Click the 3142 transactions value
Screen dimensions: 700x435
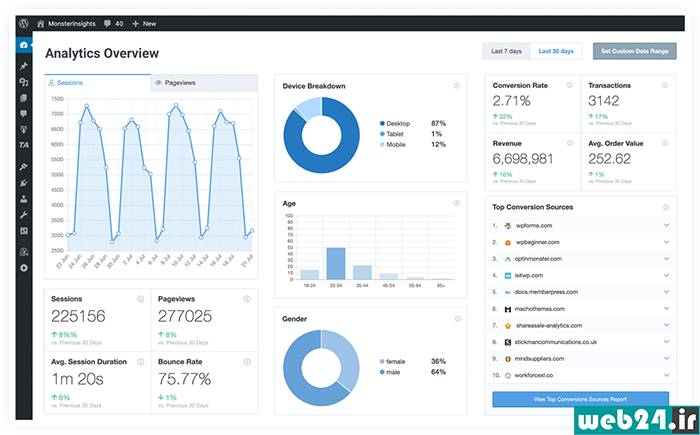tap(604, 101)
